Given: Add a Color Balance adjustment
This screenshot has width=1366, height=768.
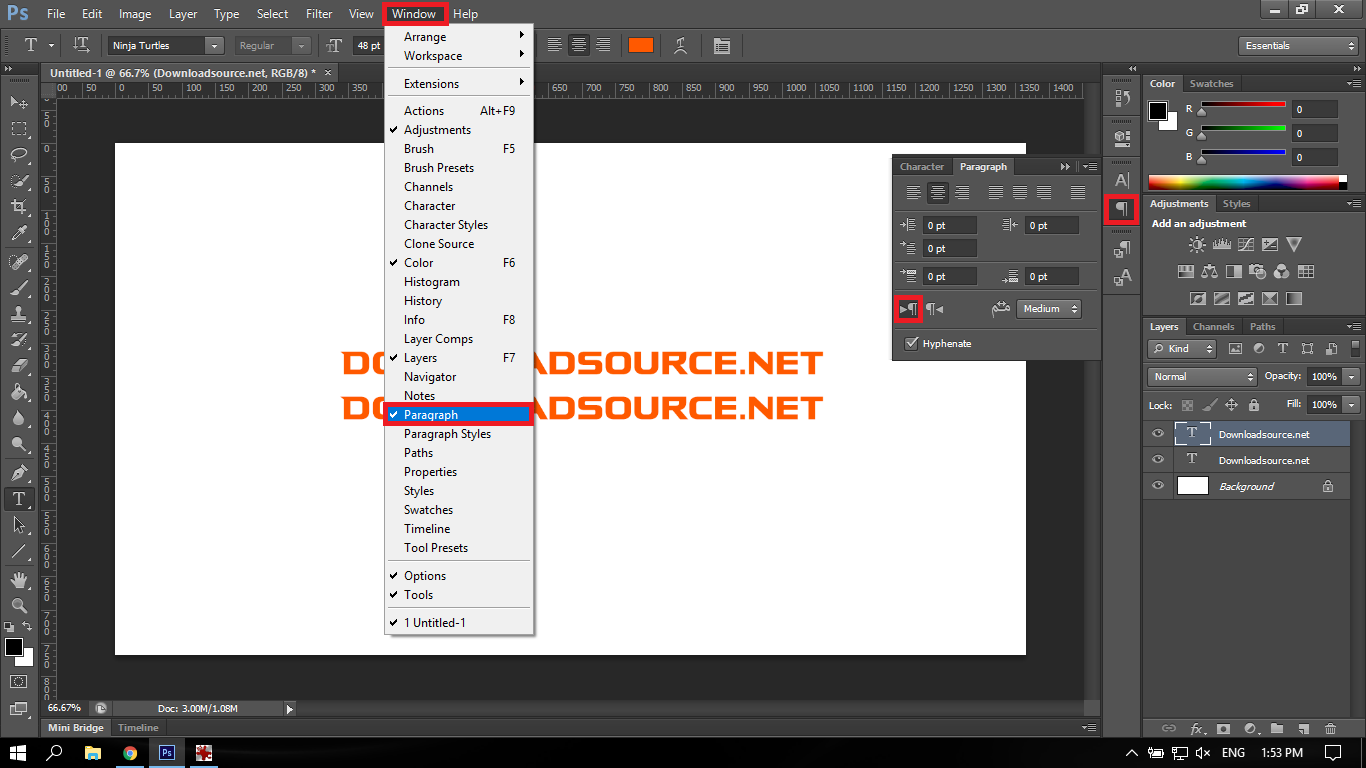Looking at the screenshot, I should click(1210, 271).
